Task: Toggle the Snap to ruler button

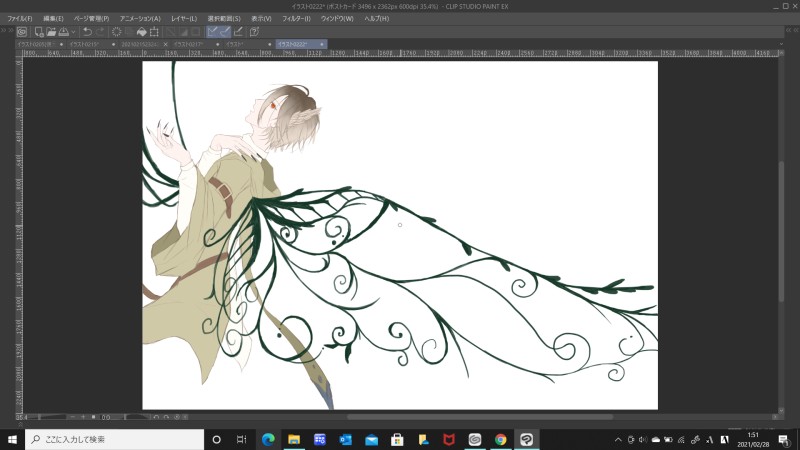Action: [212, 31]
